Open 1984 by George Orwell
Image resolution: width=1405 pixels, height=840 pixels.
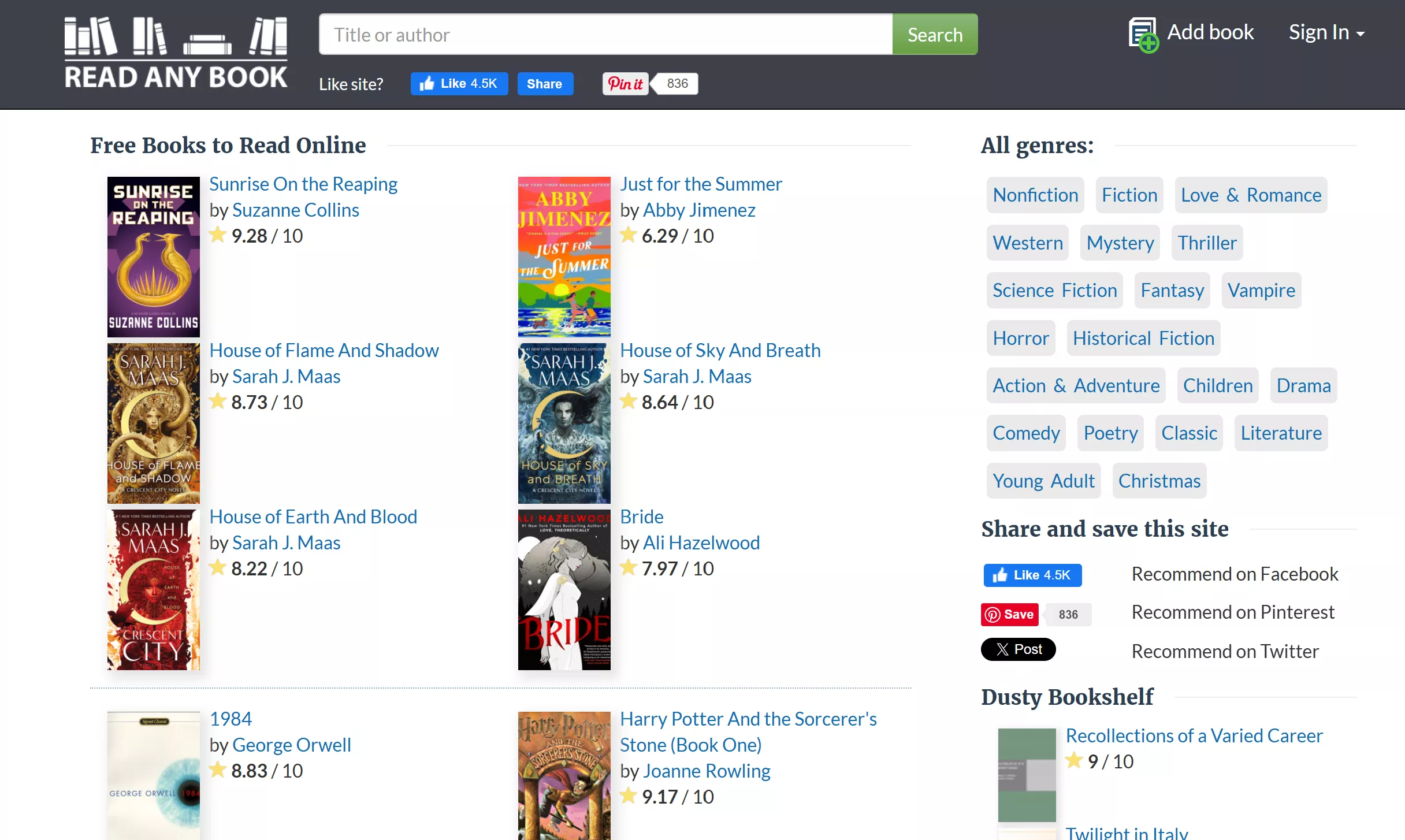[x=231, y=718]
